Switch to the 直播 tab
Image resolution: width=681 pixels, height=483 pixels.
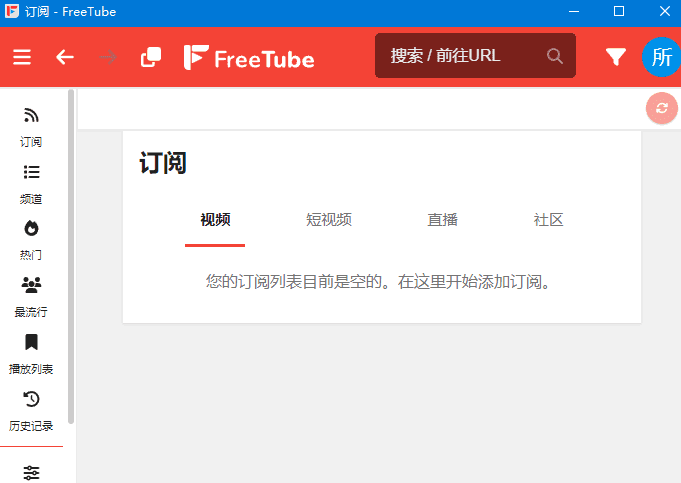coord(442,220)
